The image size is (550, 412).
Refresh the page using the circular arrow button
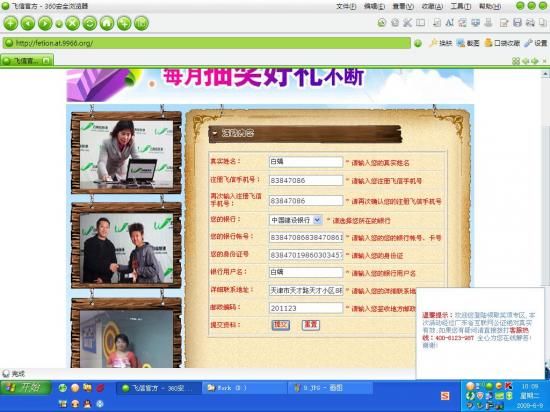click(89, 23)
